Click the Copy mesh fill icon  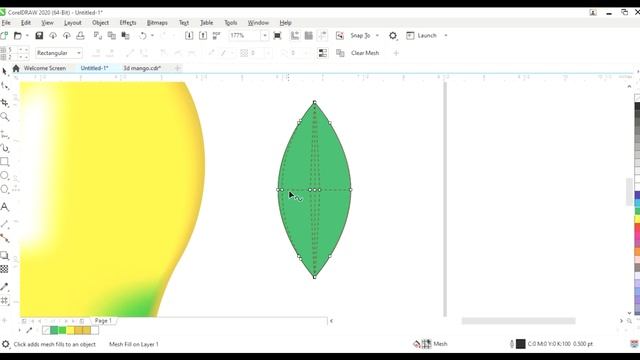(x=340, y=53)
